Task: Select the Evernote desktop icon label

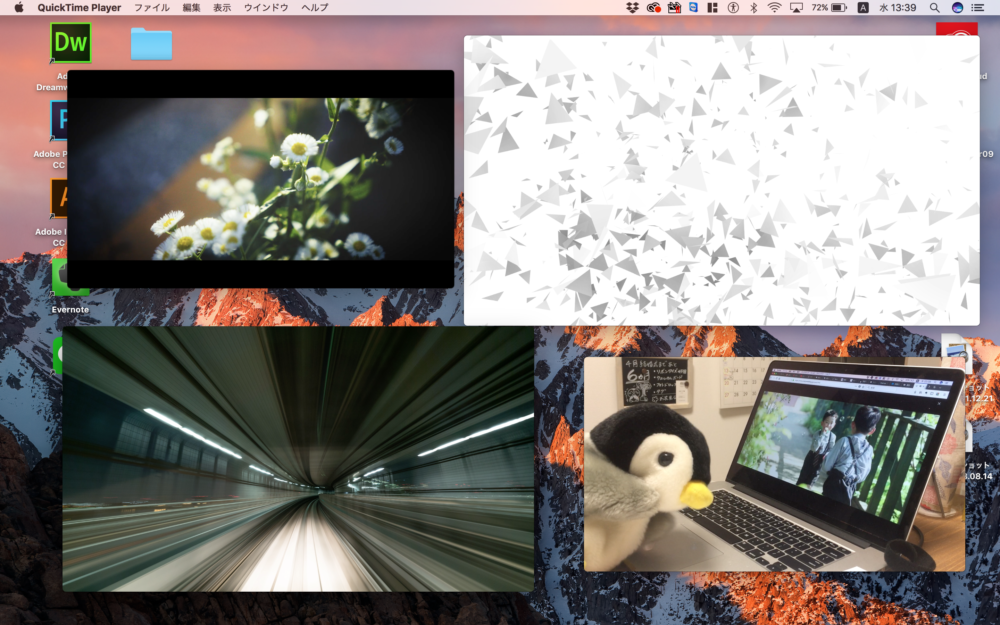Action: (70, 309)
